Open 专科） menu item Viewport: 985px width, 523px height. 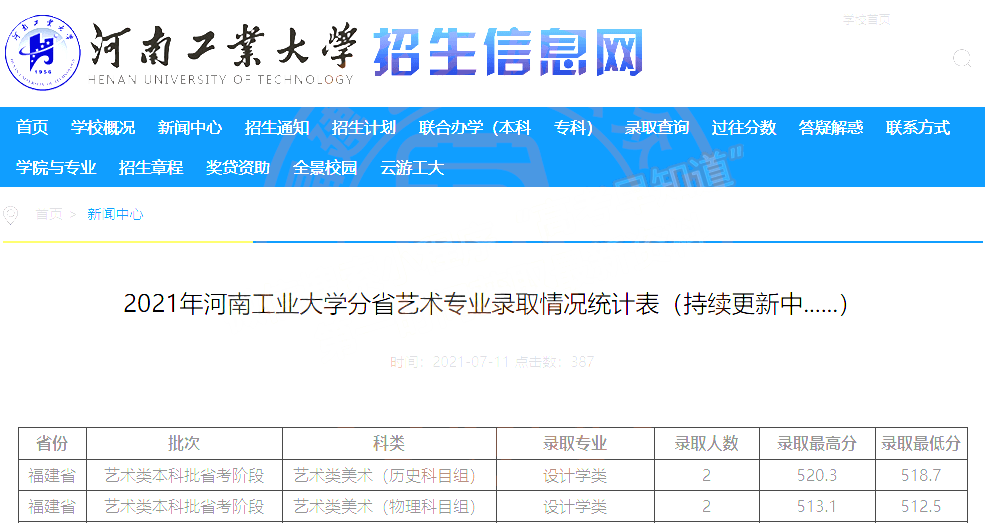coord(574,127)
